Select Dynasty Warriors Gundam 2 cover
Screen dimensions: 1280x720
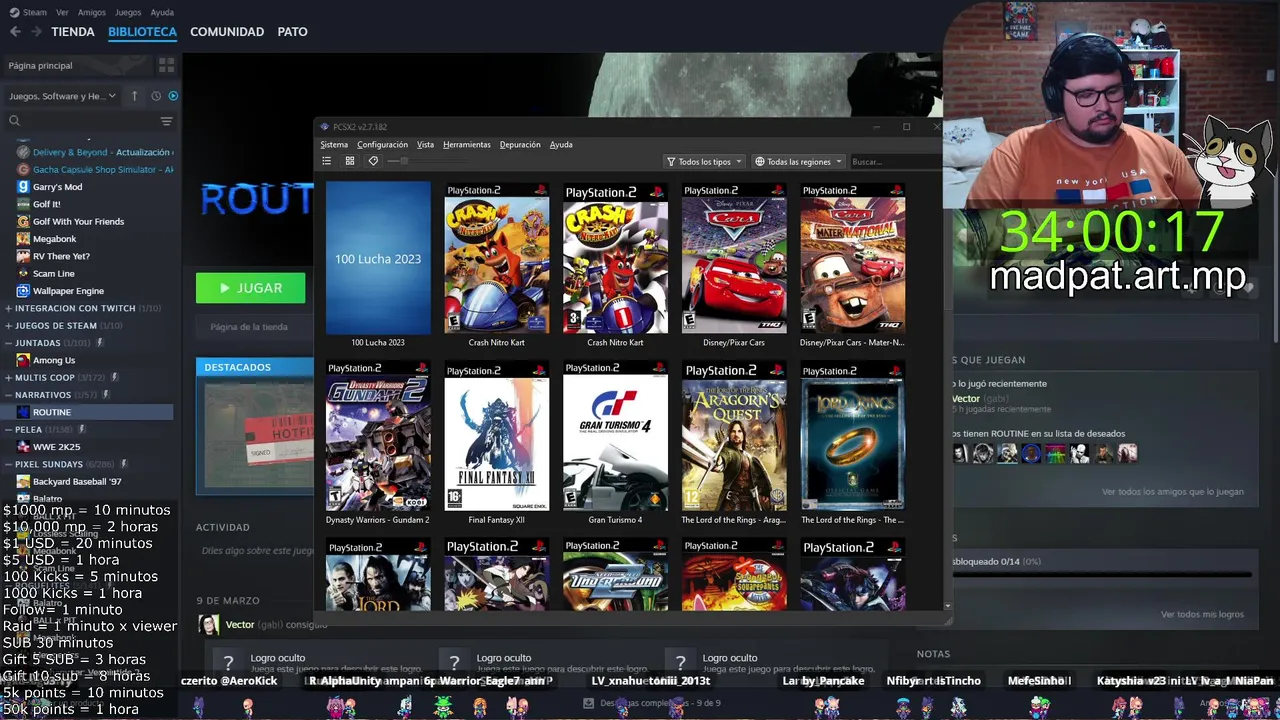(378, 436)
